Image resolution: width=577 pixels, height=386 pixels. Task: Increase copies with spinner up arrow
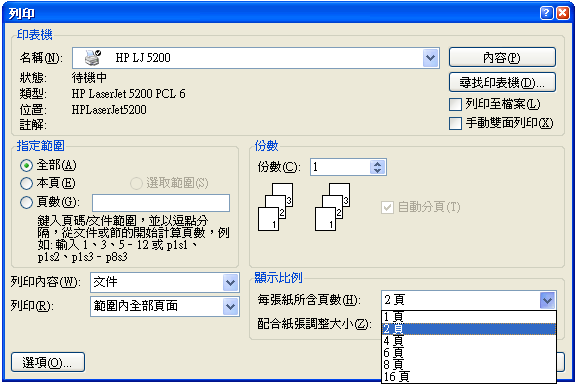coord(377,164)
